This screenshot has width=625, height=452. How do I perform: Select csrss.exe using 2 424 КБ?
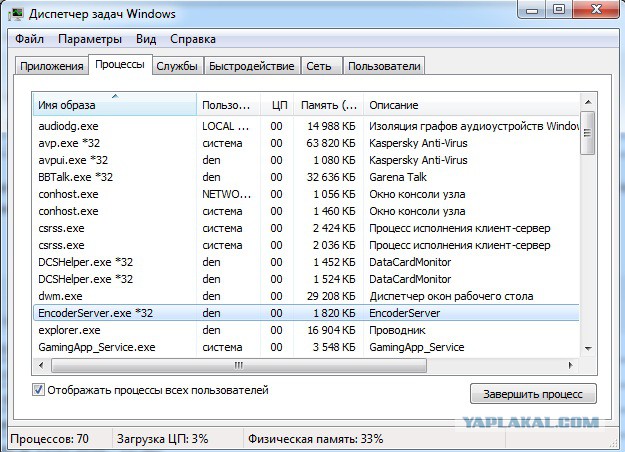(306, 228)
